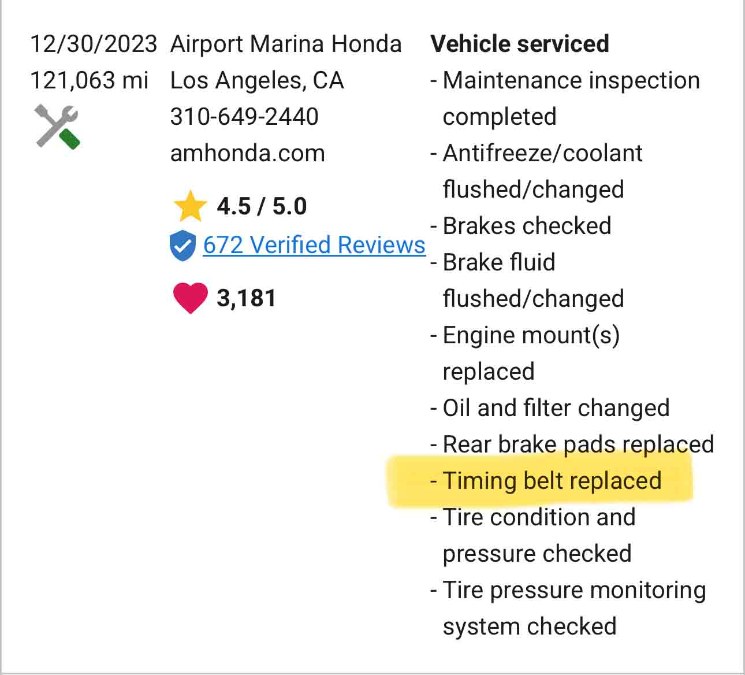Image resolution: width=745 pixels, height=675 pixels.
Task: Click the highlighted Timing belt replaced entry
Action: coord(546,481)
